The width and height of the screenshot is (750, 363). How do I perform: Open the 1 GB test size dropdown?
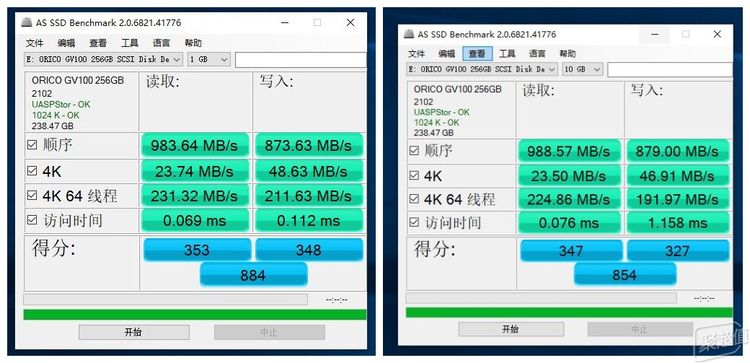click(x=209, y=59)
